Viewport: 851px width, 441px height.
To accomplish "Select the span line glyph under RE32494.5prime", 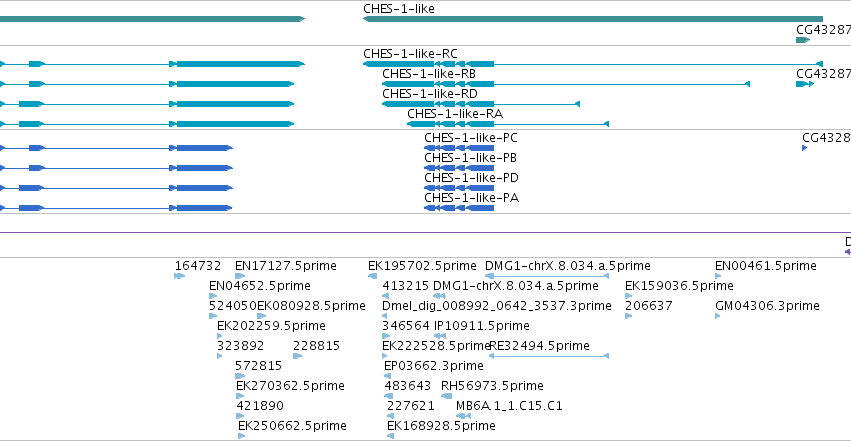I will click(x=549, y=356).
